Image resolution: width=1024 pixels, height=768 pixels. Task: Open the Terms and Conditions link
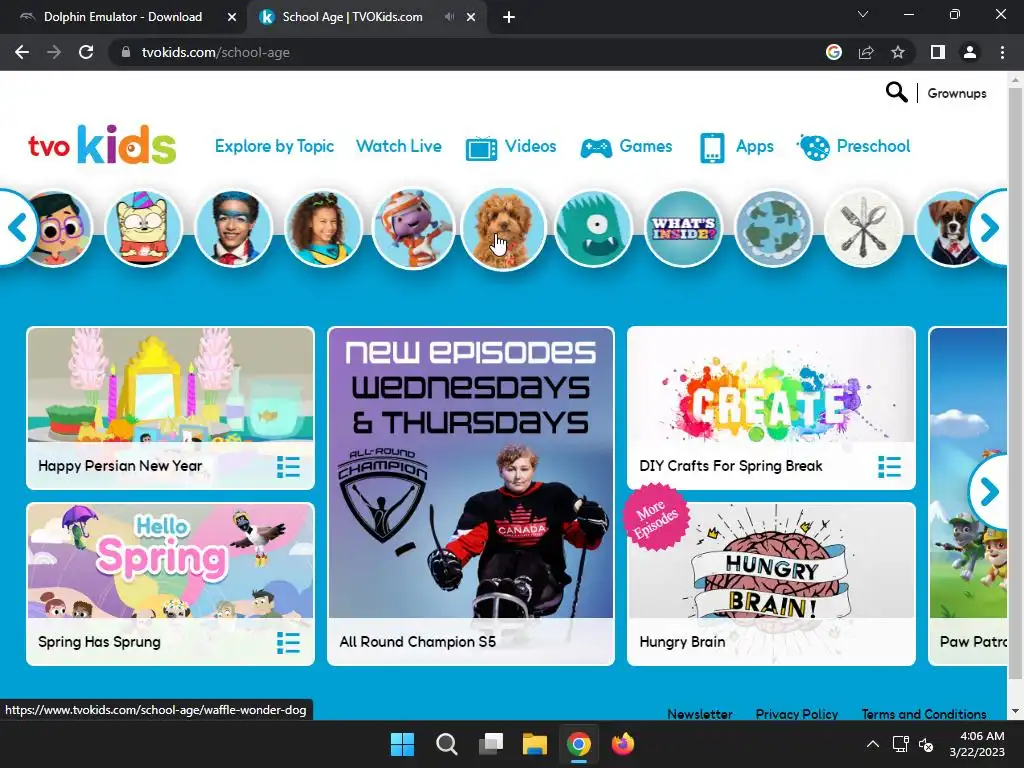click(923, 714)
